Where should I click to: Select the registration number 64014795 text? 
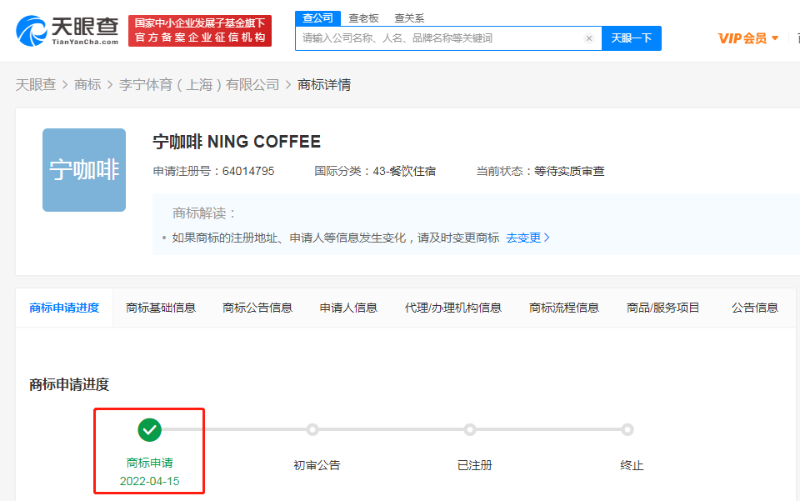pos(248,171)
